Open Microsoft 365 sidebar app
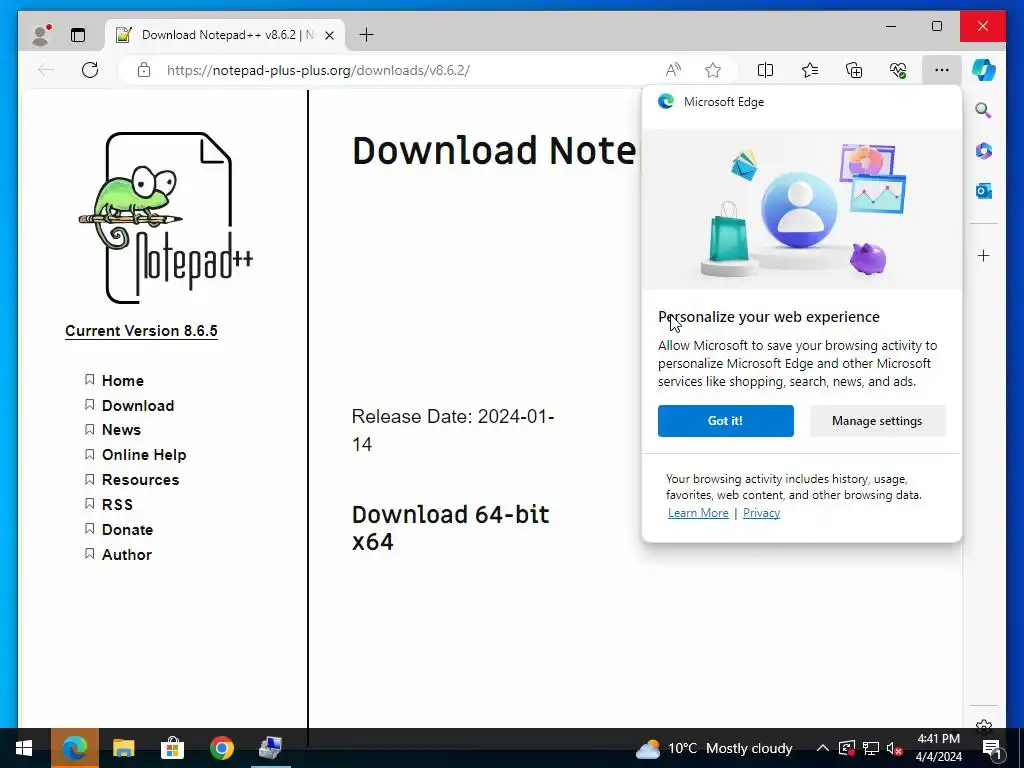The width and height of the screenshot is (1024, 768). (x=984, y=151)
